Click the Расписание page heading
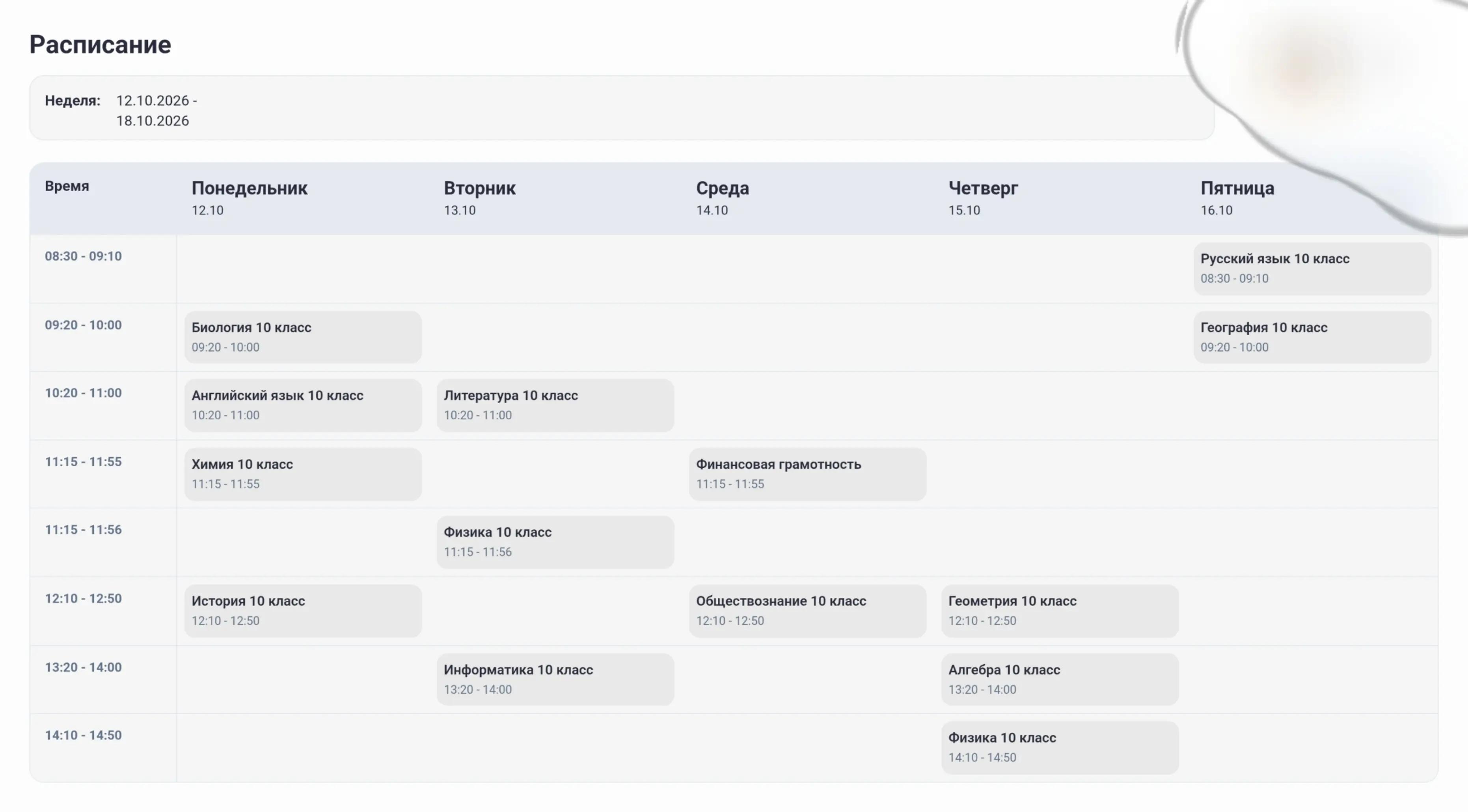 tap(100, 45)
